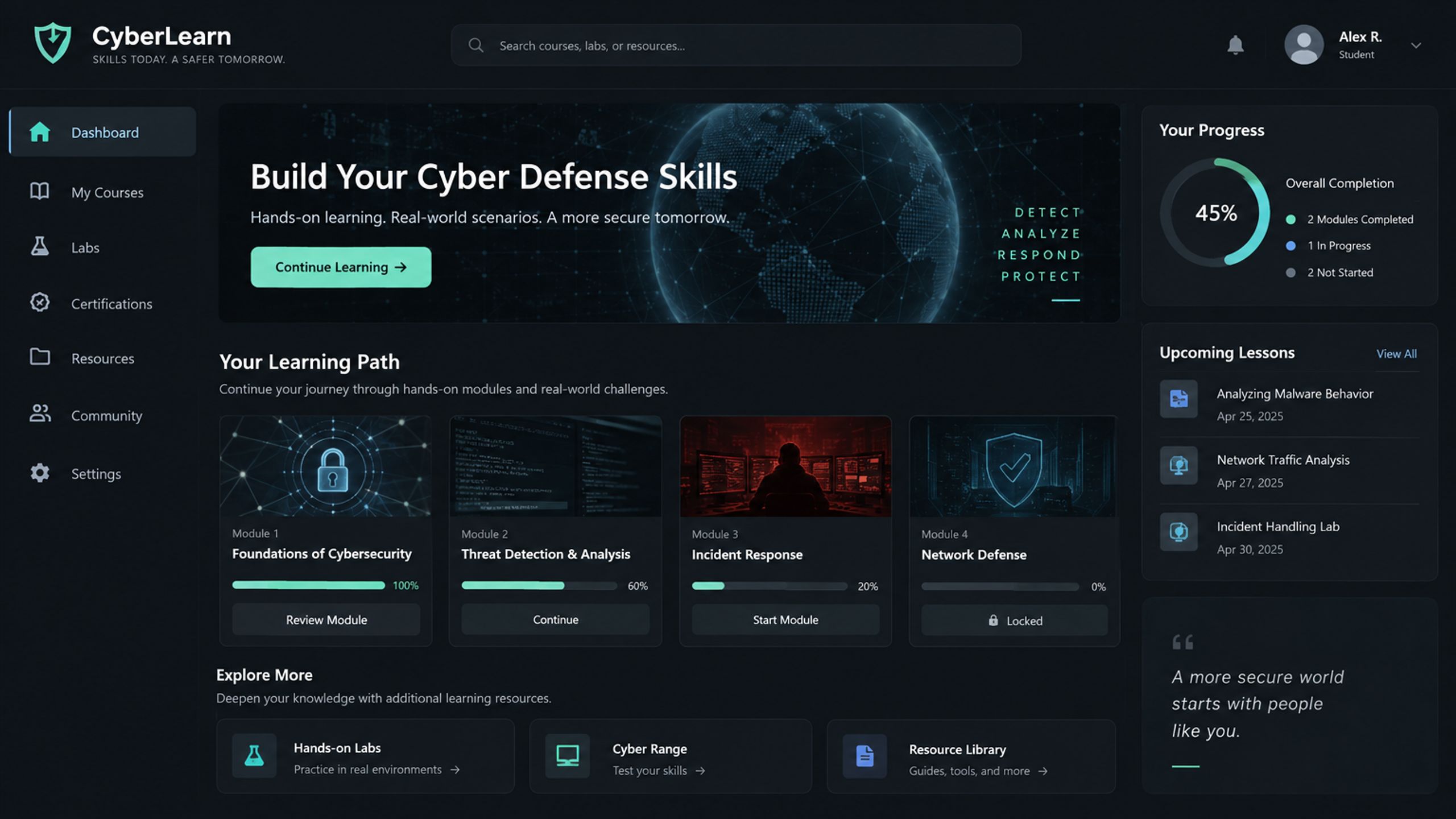Viewport: 1456px width, 819px height.
Task: Click Alex R. profile avatar
Action: click(x=1304, y=44)
